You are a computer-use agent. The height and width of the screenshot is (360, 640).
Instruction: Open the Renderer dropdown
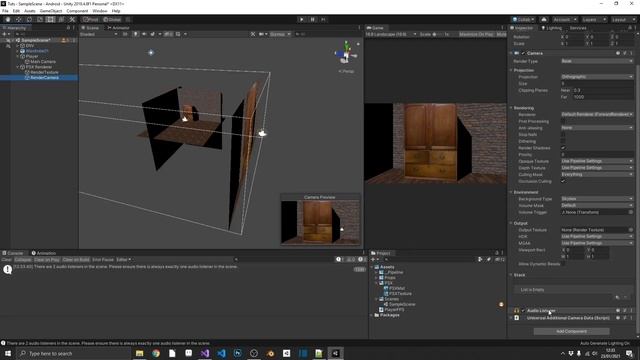[x=597, y=115]
